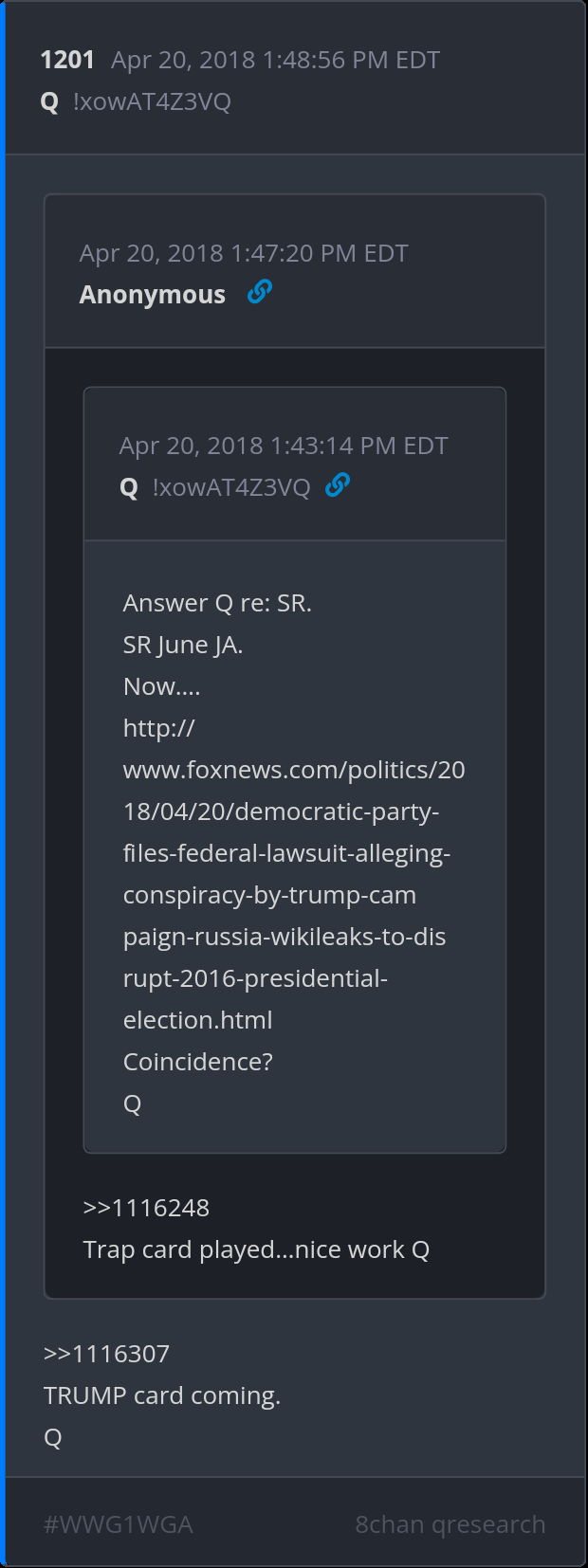The image size is (588, 1568).
Task: Click the "SR June JA." line
Action: click(183, 645)
